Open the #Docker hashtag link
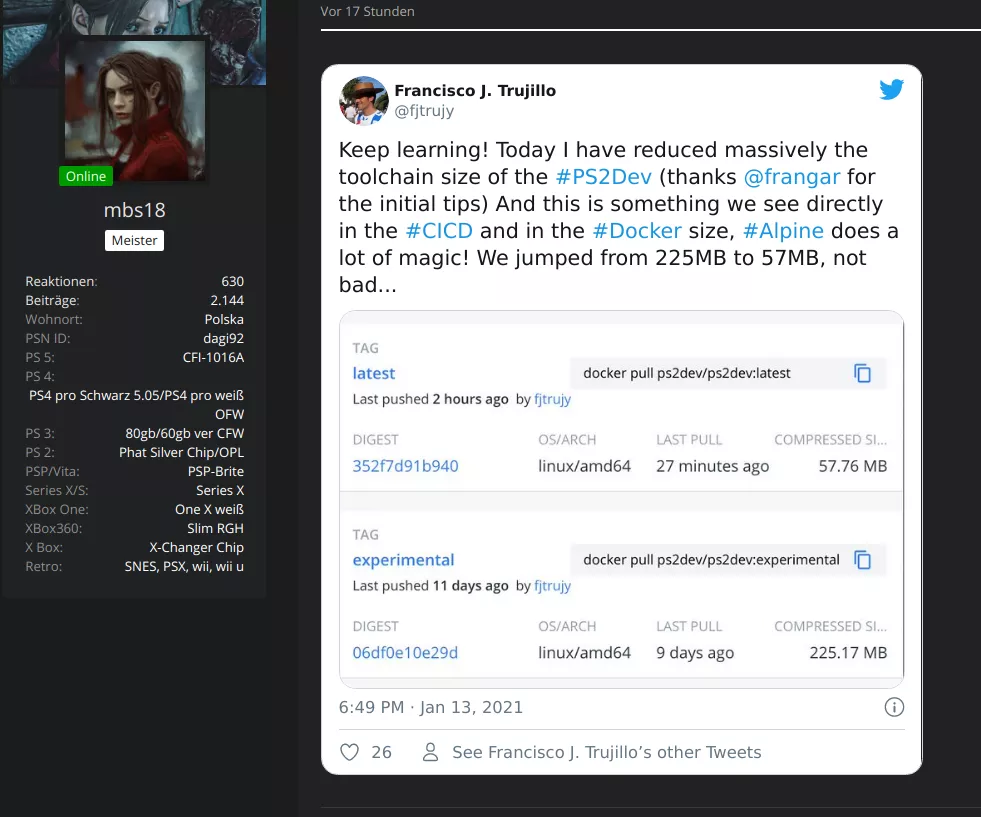 pos(636,231)
